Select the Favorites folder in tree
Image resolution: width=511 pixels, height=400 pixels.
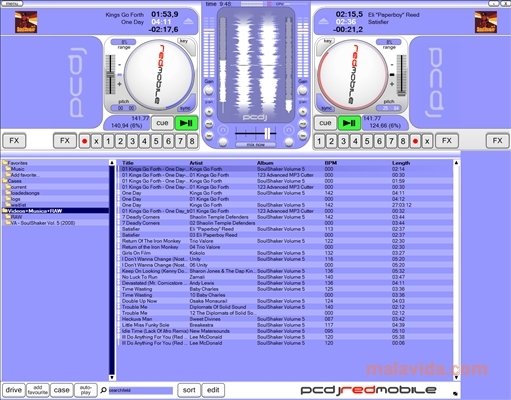(x=18, y=163)
